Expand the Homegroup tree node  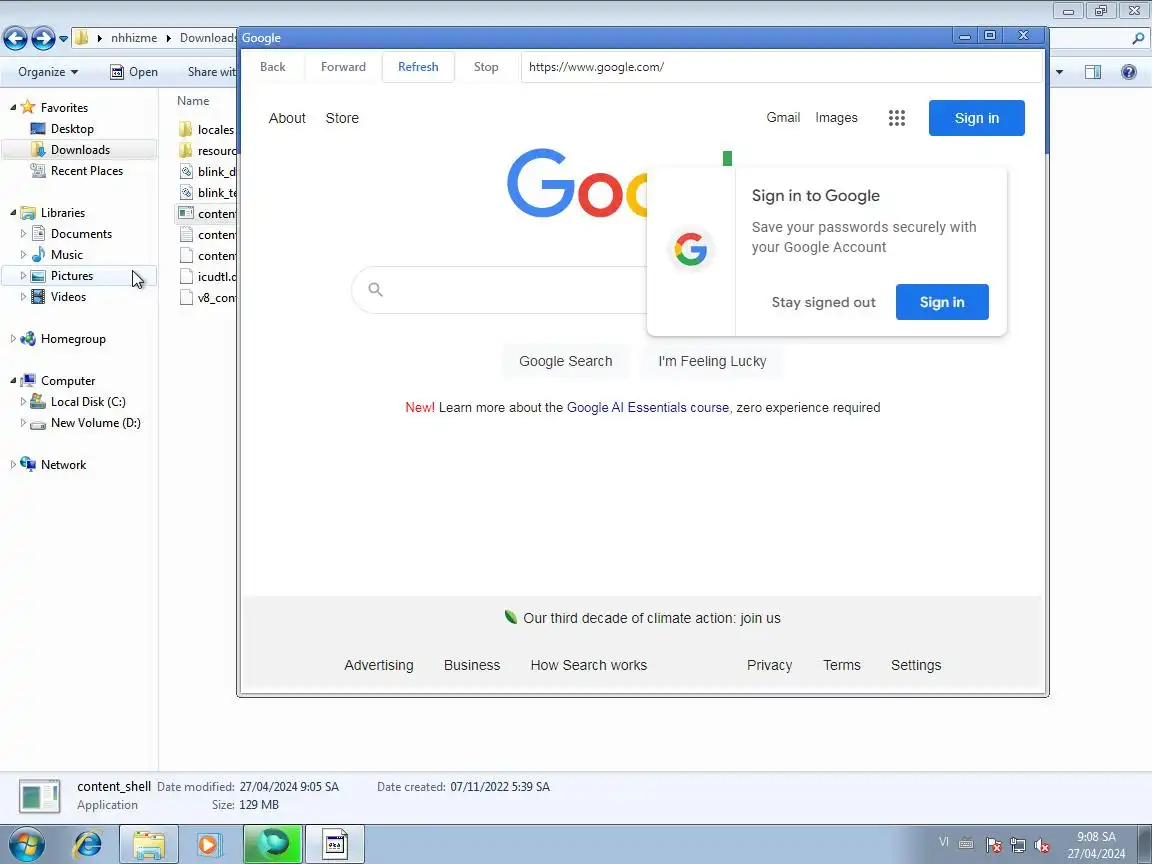12,339
